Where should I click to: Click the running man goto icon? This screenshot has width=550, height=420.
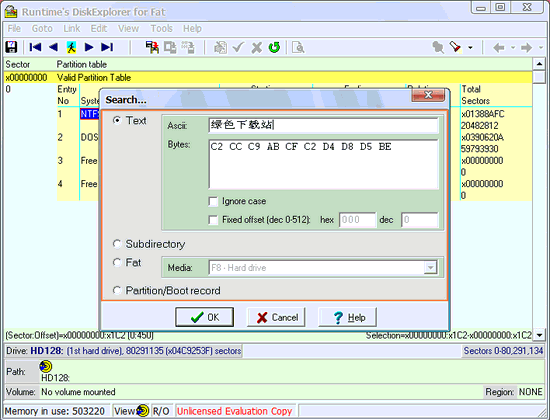(x=71, y=47)
